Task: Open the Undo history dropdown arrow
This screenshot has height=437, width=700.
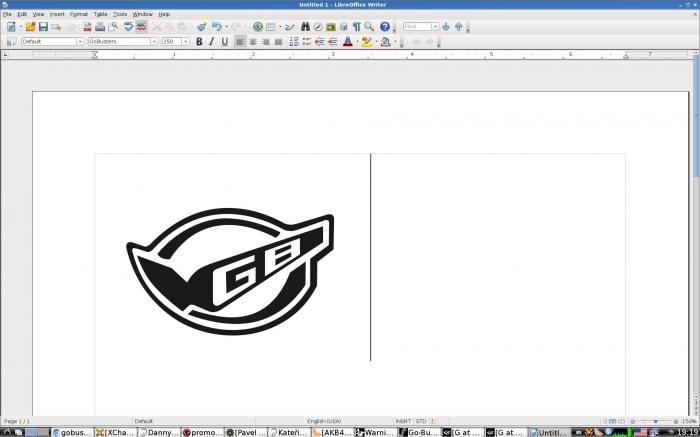Action: 226,27
